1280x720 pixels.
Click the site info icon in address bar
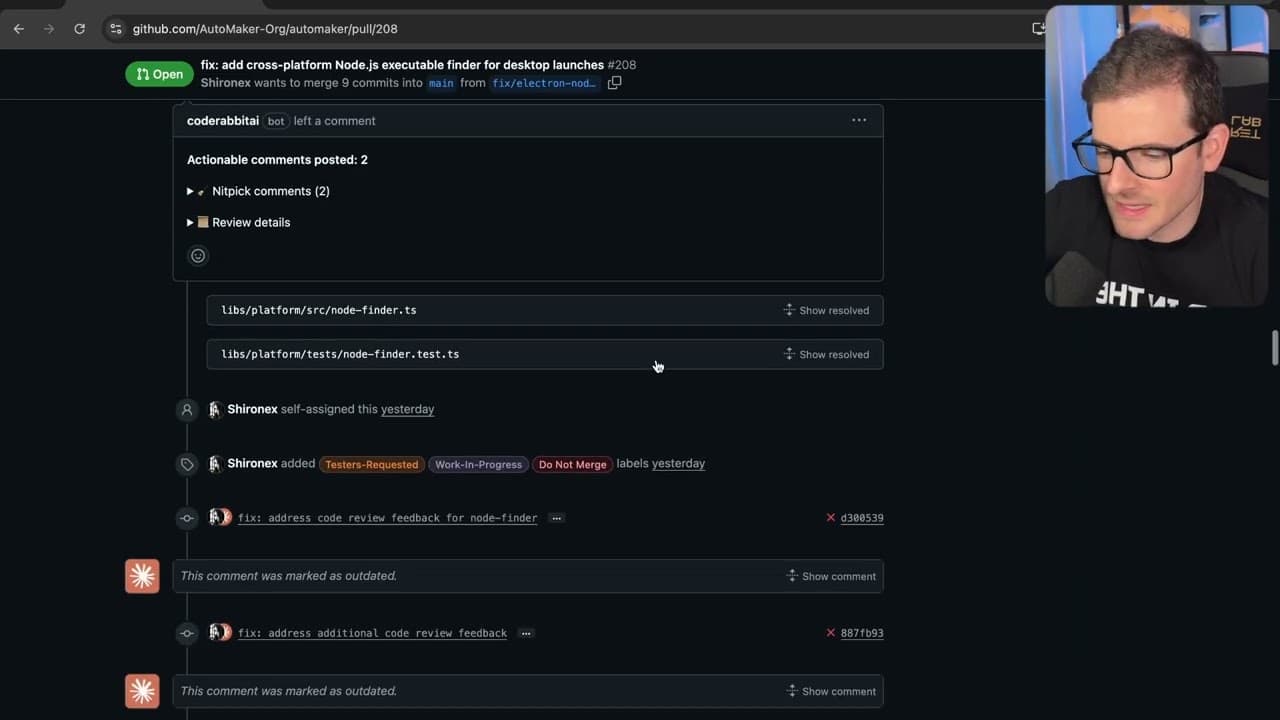click(116, 29)
